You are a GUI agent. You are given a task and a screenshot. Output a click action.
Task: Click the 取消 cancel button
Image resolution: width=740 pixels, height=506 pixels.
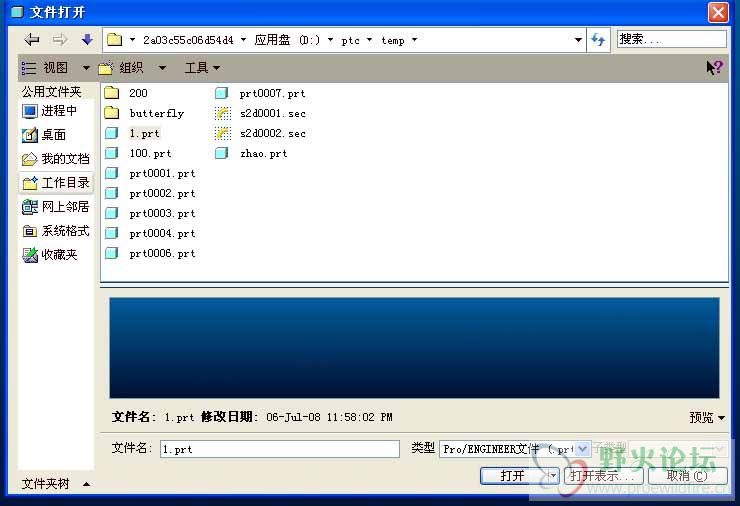tap(687, 476)
